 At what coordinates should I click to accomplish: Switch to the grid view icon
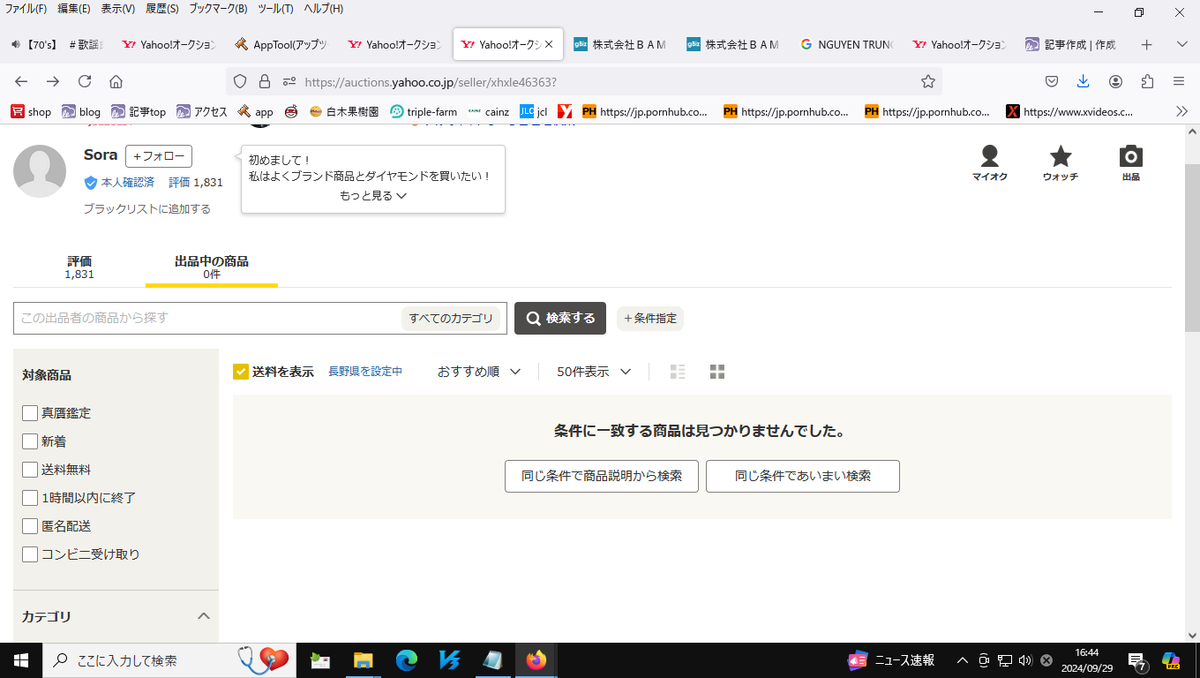coord(717,372)
